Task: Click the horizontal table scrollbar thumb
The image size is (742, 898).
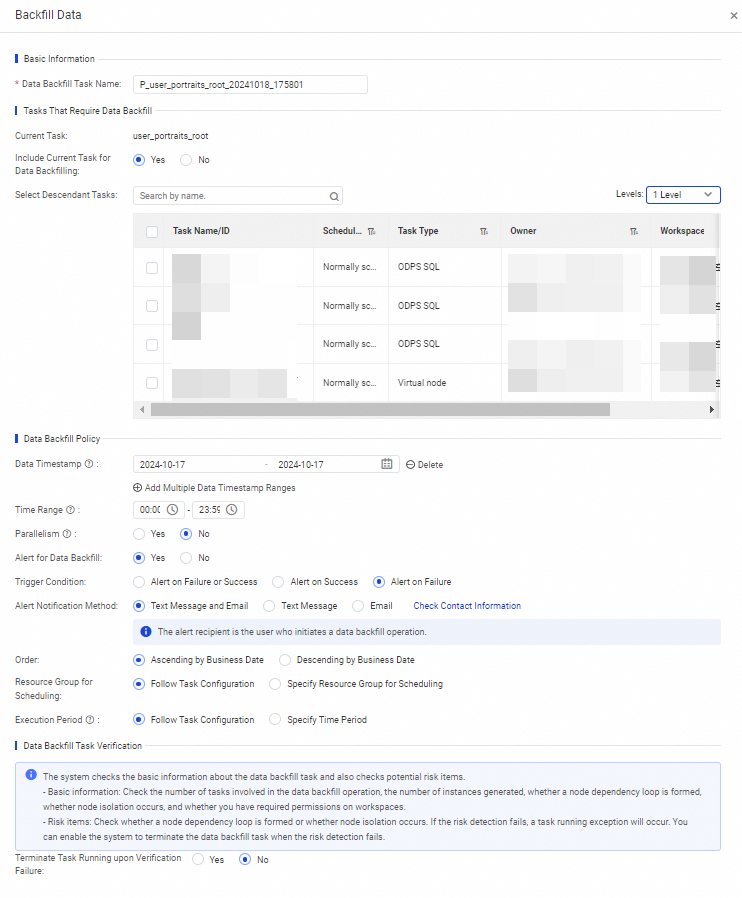Action: [x=380, y=409]
